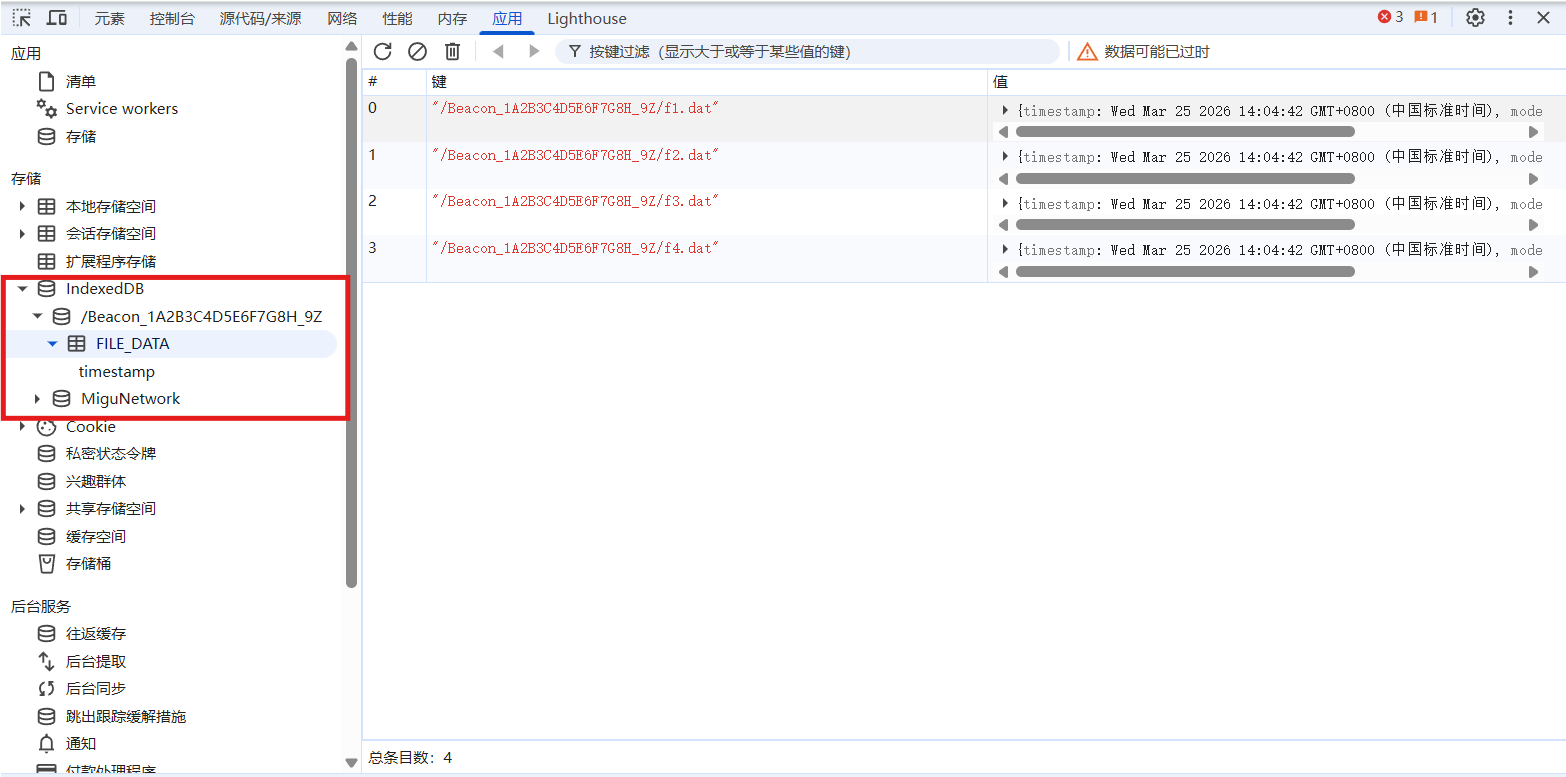This screenshot has width=1566, height=777.
Task: Select the Cookie storage item
Action: pos(91,427)
